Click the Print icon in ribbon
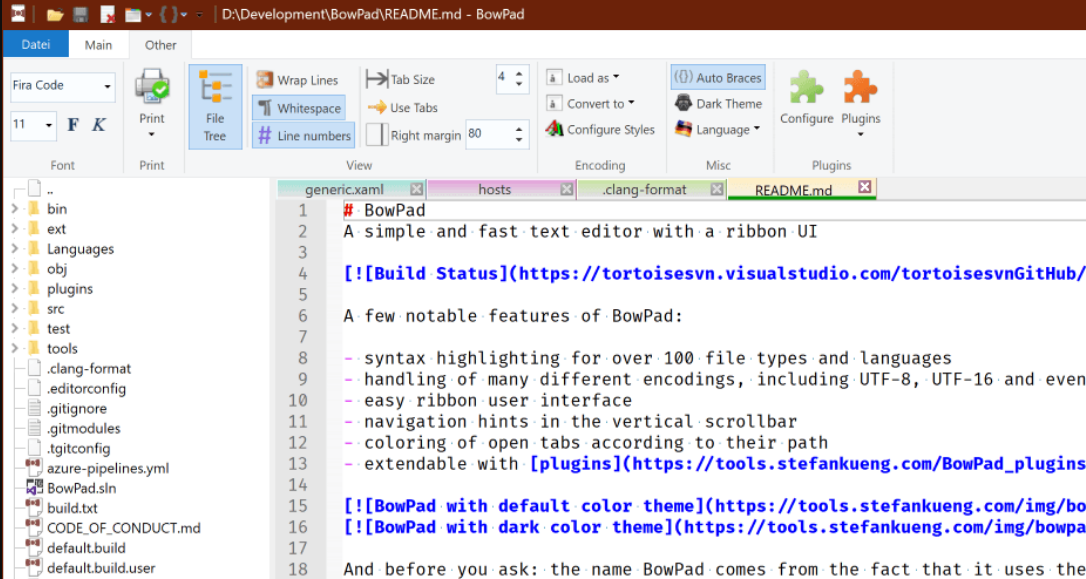 [x=152, y=92]
